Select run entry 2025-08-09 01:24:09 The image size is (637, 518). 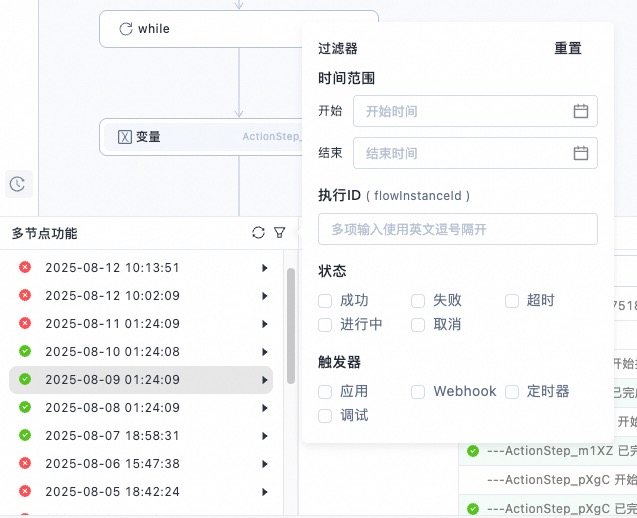141,380
